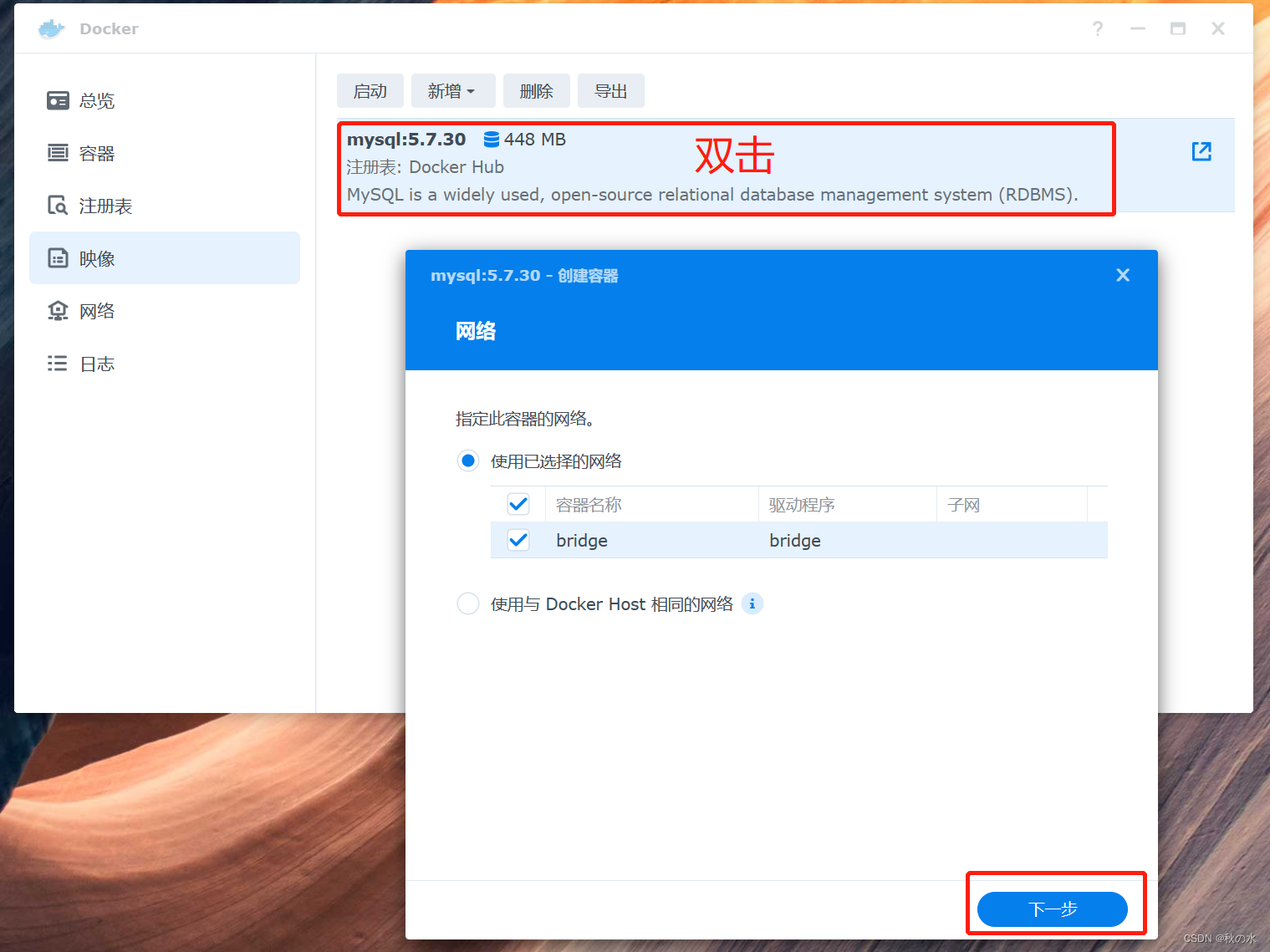Click the 驱动程序 column header
The height and width of the screenshot is (952, 1270).
[848, 505]
